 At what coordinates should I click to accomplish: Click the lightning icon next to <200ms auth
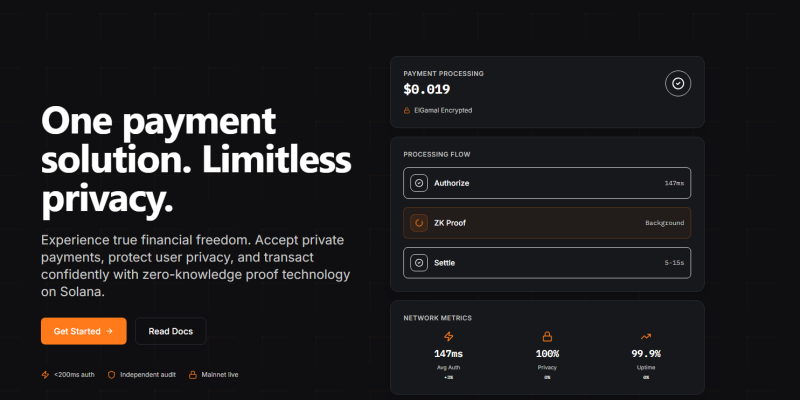click(45, 375)
